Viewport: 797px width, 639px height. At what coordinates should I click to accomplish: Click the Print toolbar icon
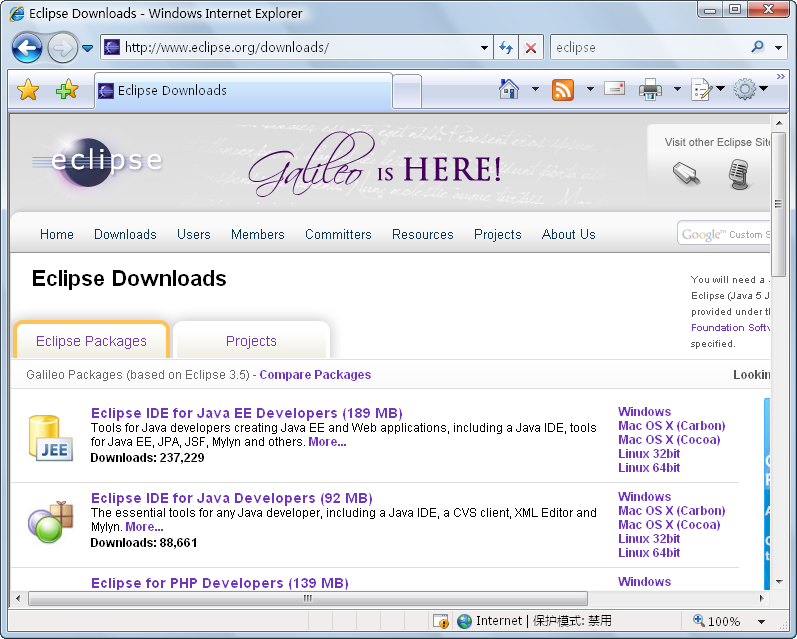(x=650, y=90)
